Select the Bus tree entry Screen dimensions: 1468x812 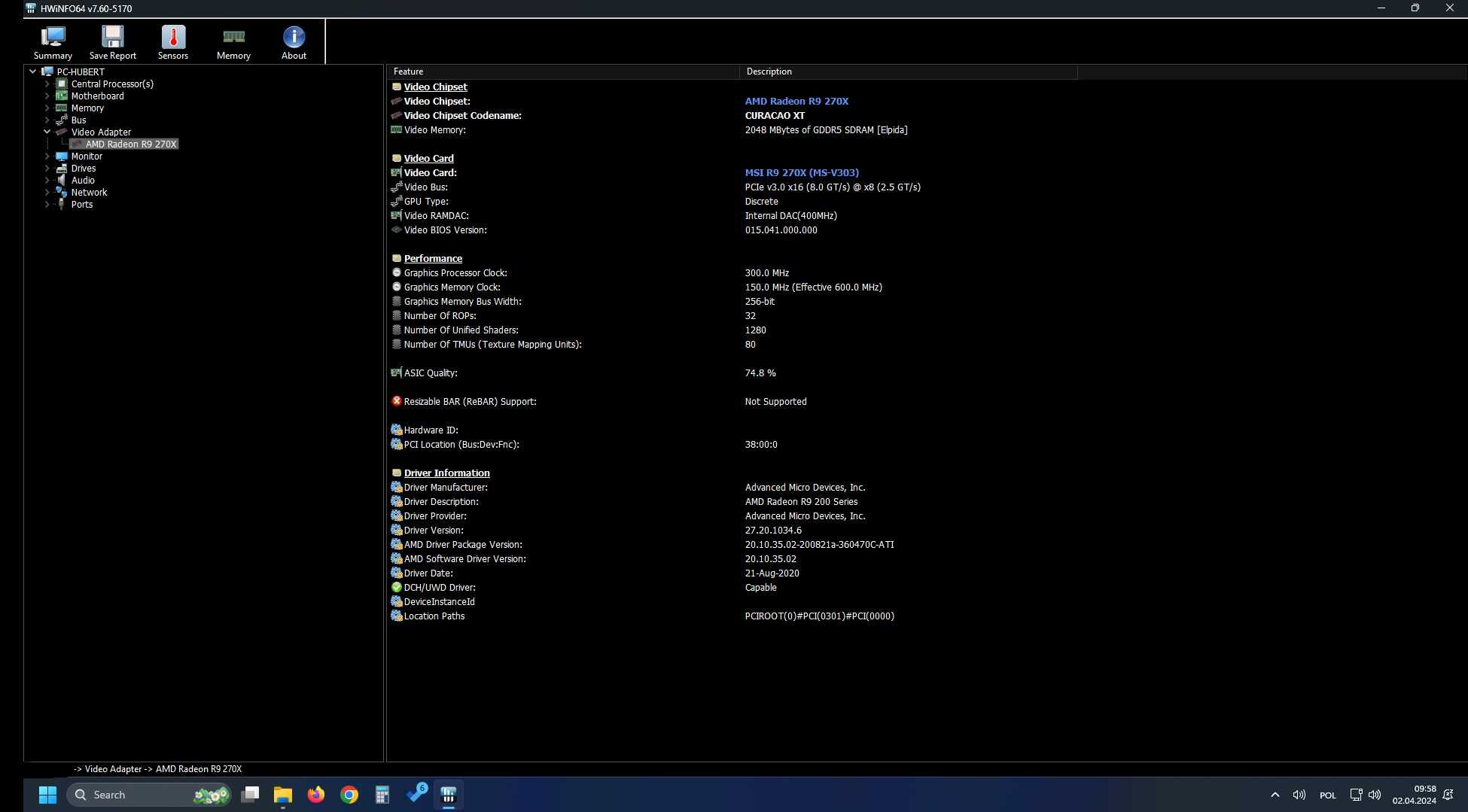pos(78,120)
